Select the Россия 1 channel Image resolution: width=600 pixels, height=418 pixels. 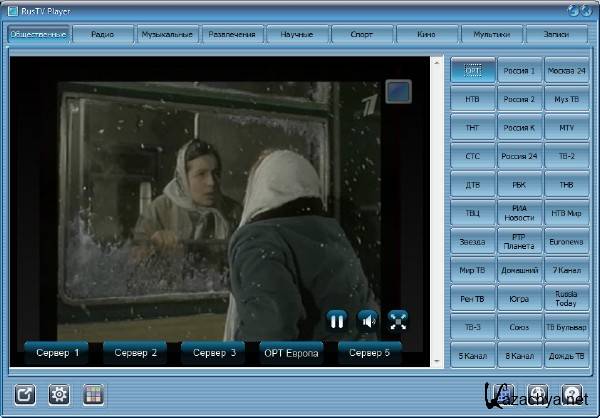[x=519, y=71]
